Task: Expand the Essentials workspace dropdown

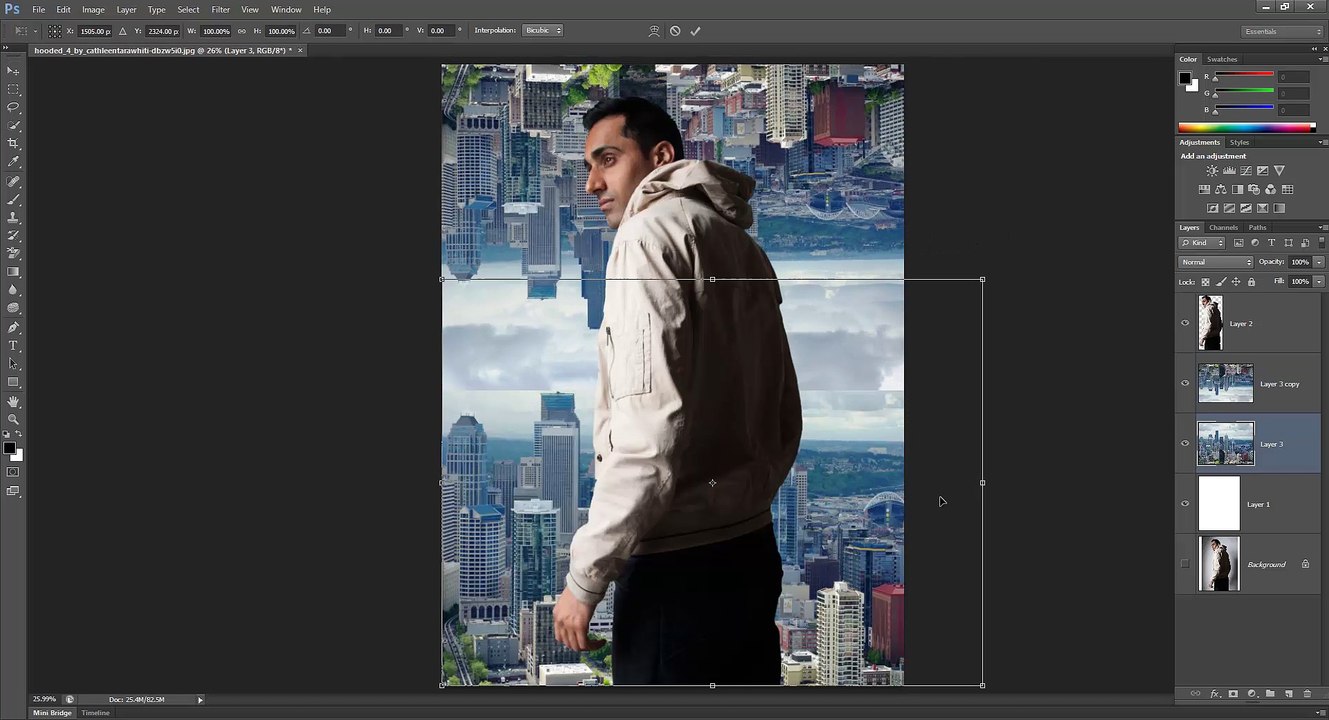Action: coord(1282,32)
